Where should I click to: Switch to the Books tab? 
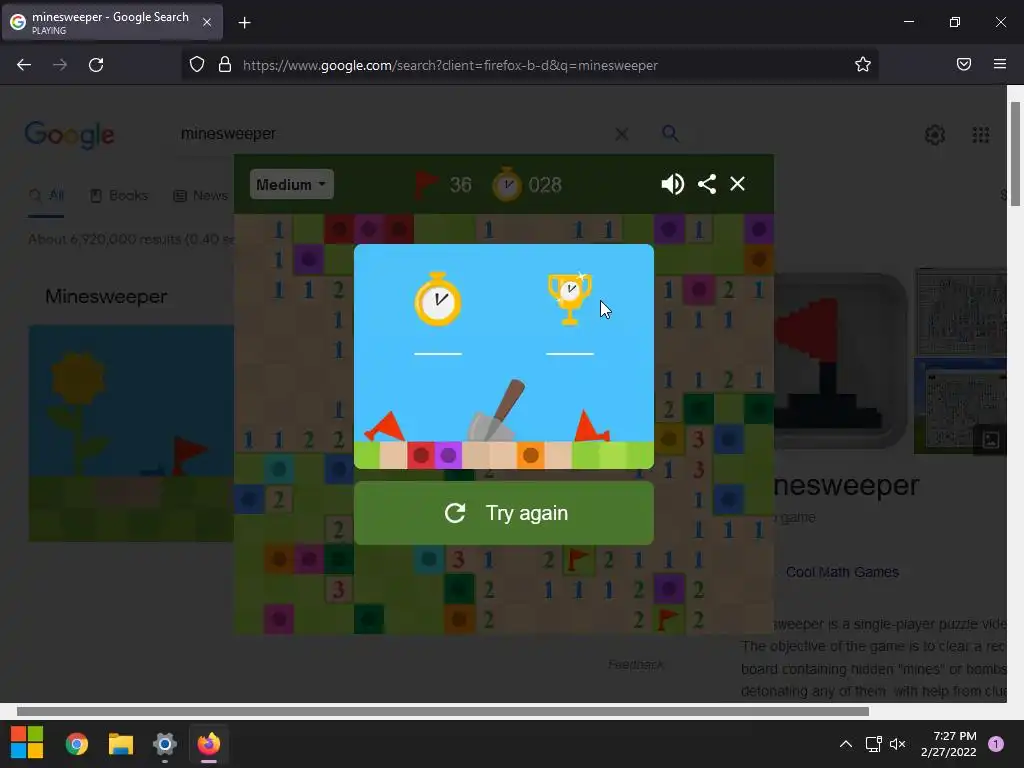click(119, 196)
